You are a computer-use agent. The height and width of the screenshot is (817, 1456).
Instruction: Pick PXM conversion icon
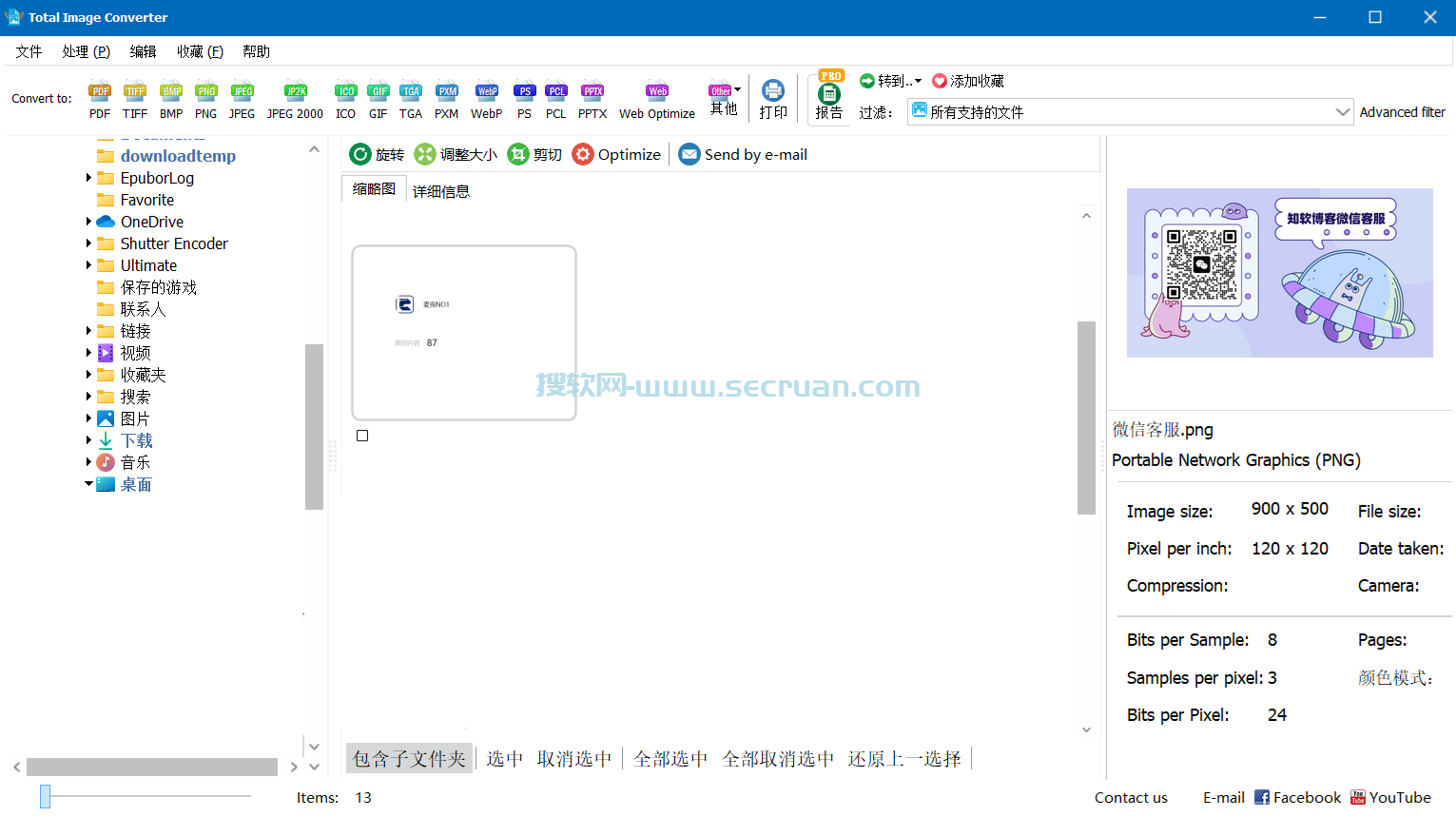pos(447,100)
